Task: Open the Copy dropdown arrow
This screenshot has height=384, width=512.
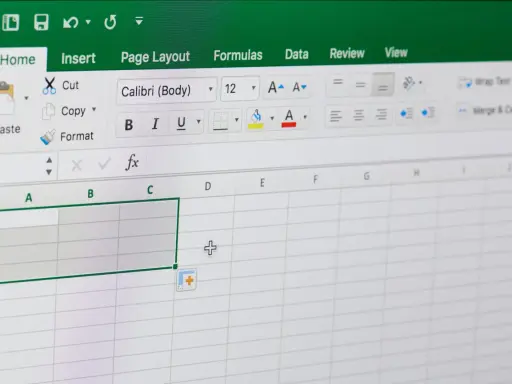Action: (x=94, y=109)
